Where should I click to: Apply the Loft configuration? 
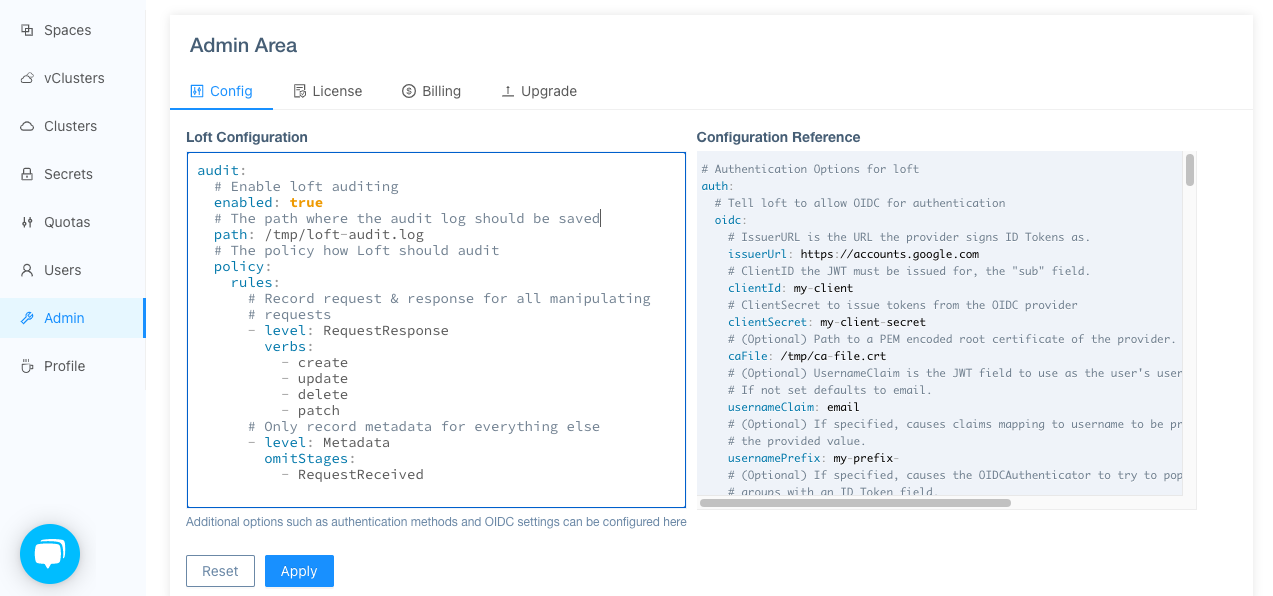(299, 571)
